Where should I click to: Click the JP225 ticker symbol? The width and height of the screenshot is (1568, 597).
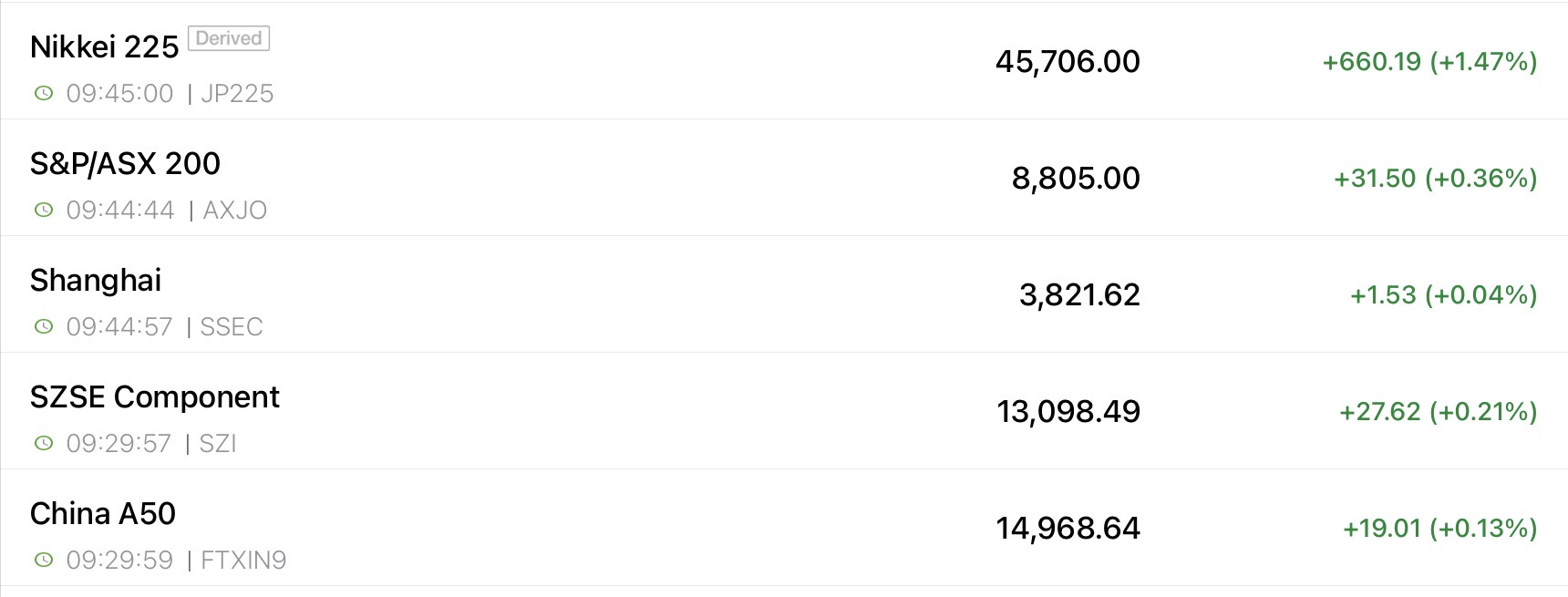(x=237, y=94)
